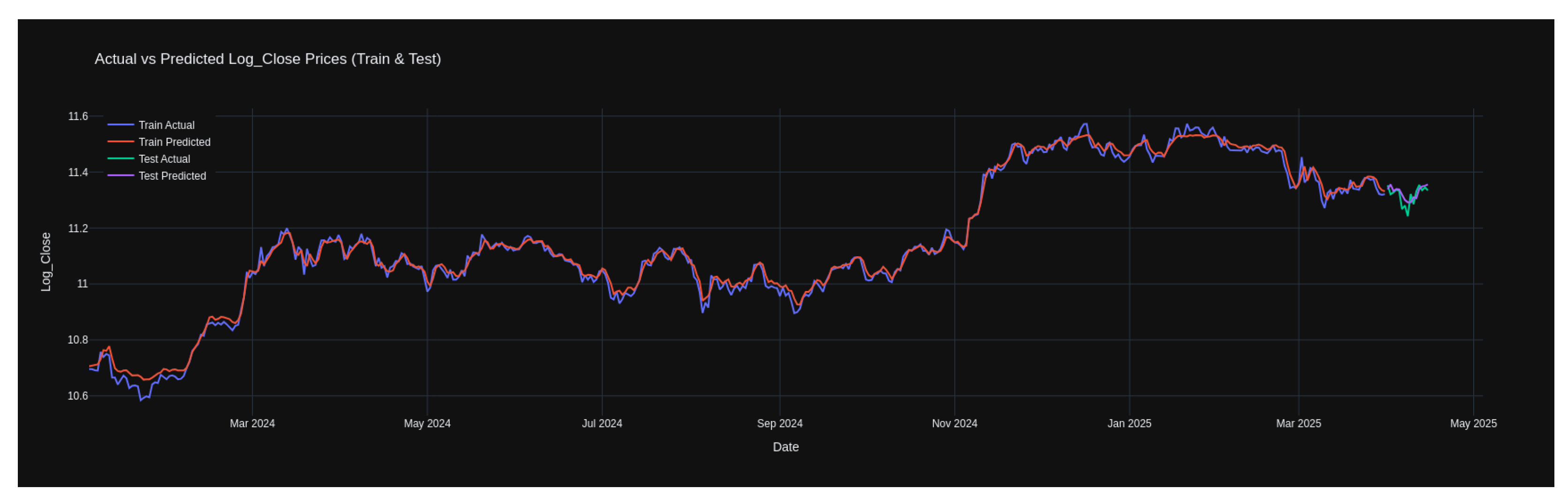The image size is (1568, 504).
Task: Click the 'May 2025' x-axis tick label
Action: pos(1473,424)
